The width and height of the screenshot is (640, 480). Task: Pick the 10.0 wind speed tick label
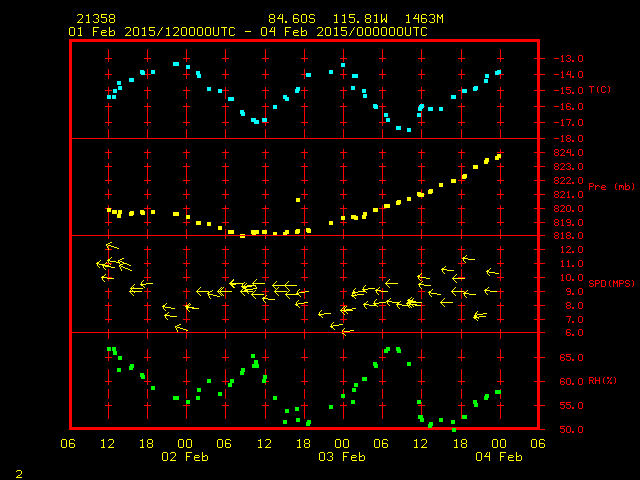[x=571, y=278]
